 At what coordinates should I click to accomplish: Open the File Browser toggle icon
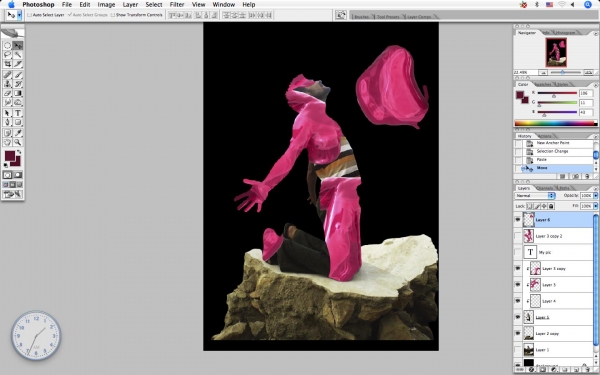[x=341, y=15]
